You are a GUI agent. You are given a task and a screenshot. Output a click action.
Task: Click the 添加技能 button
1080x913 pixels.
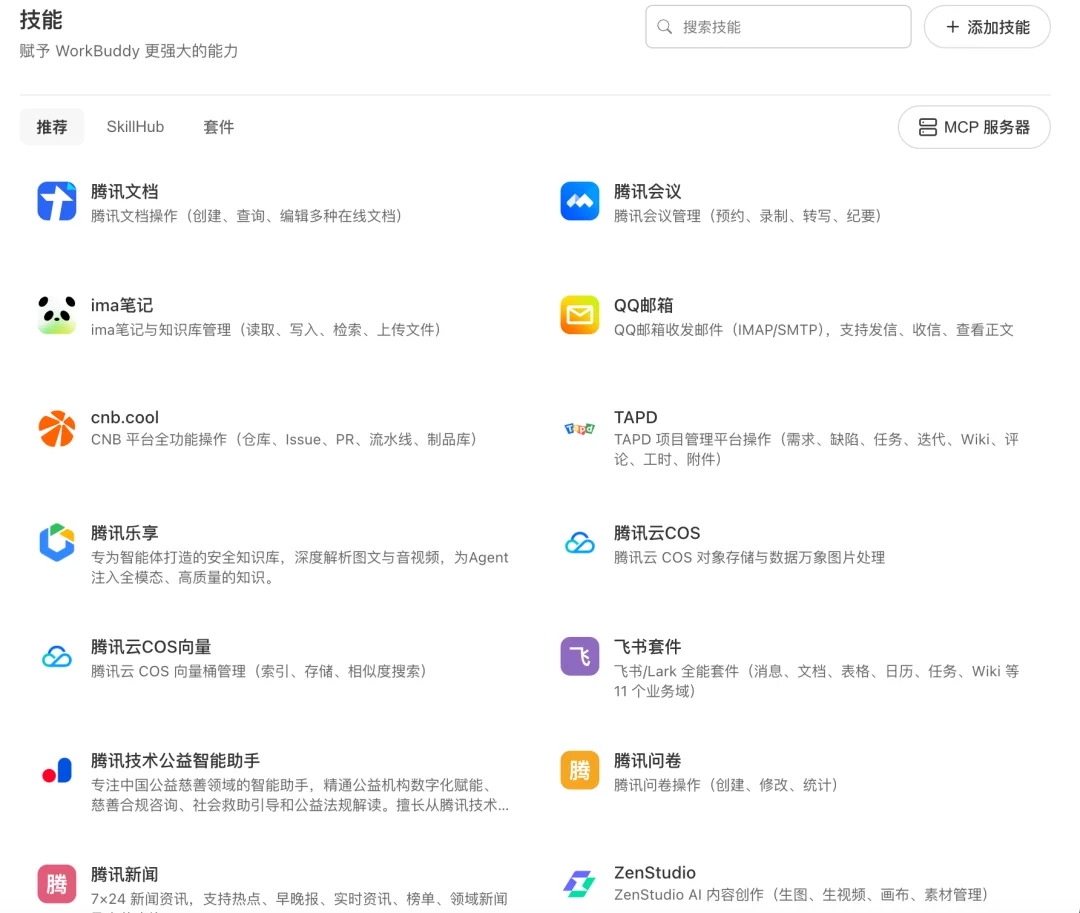(x=987, y=27)
